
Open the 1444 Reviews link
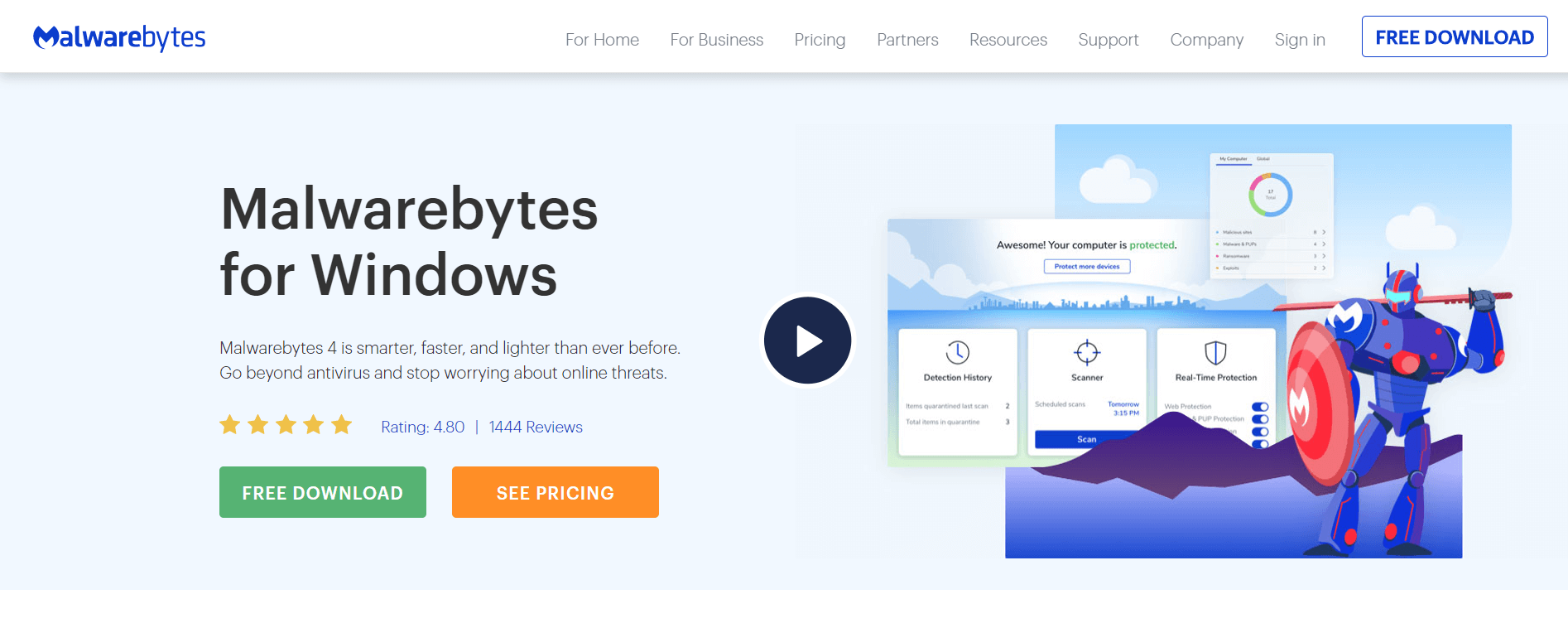(x=536, y=427)
